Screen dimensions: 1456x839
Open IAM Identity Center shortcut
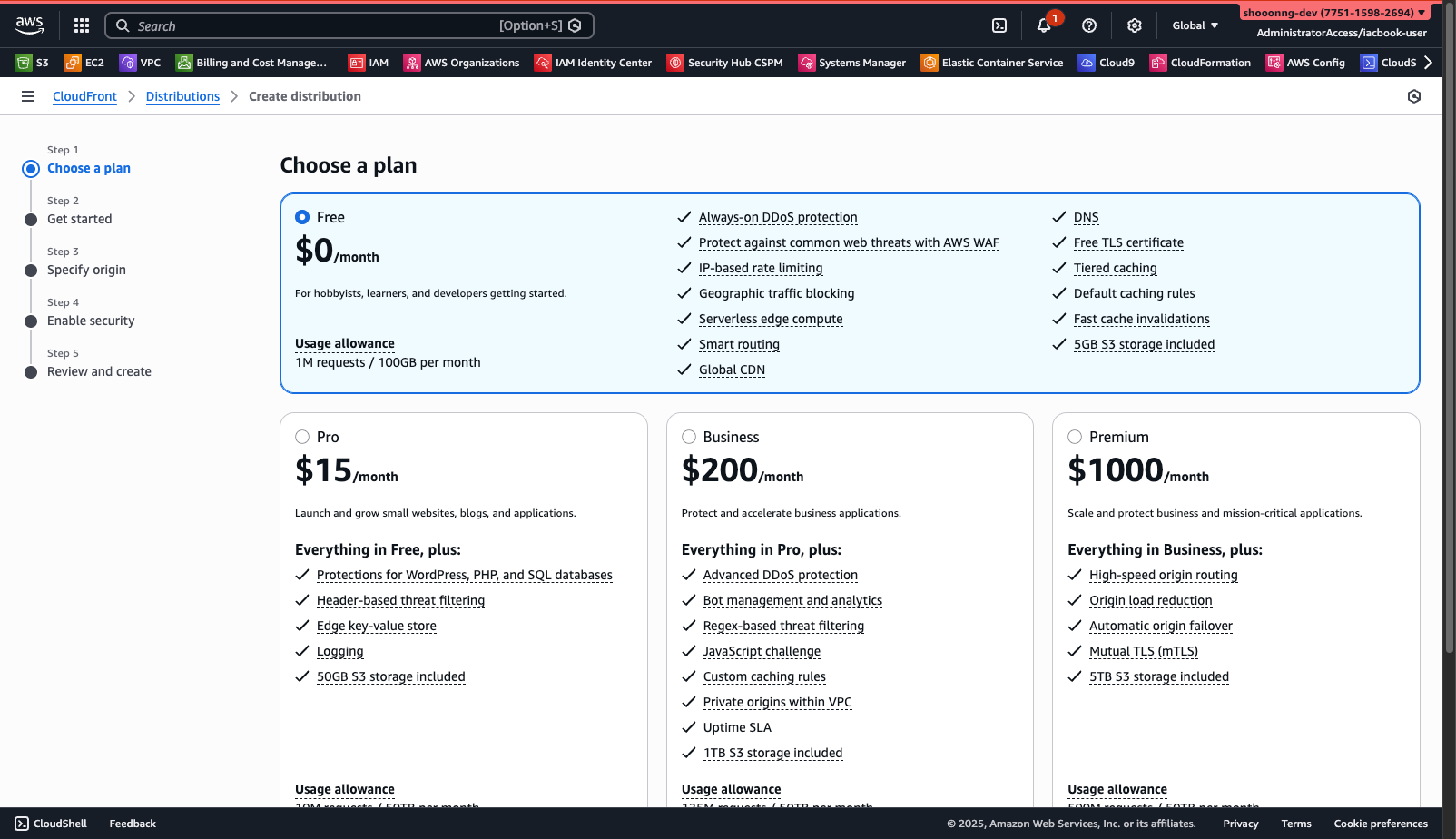pos(594,63)
